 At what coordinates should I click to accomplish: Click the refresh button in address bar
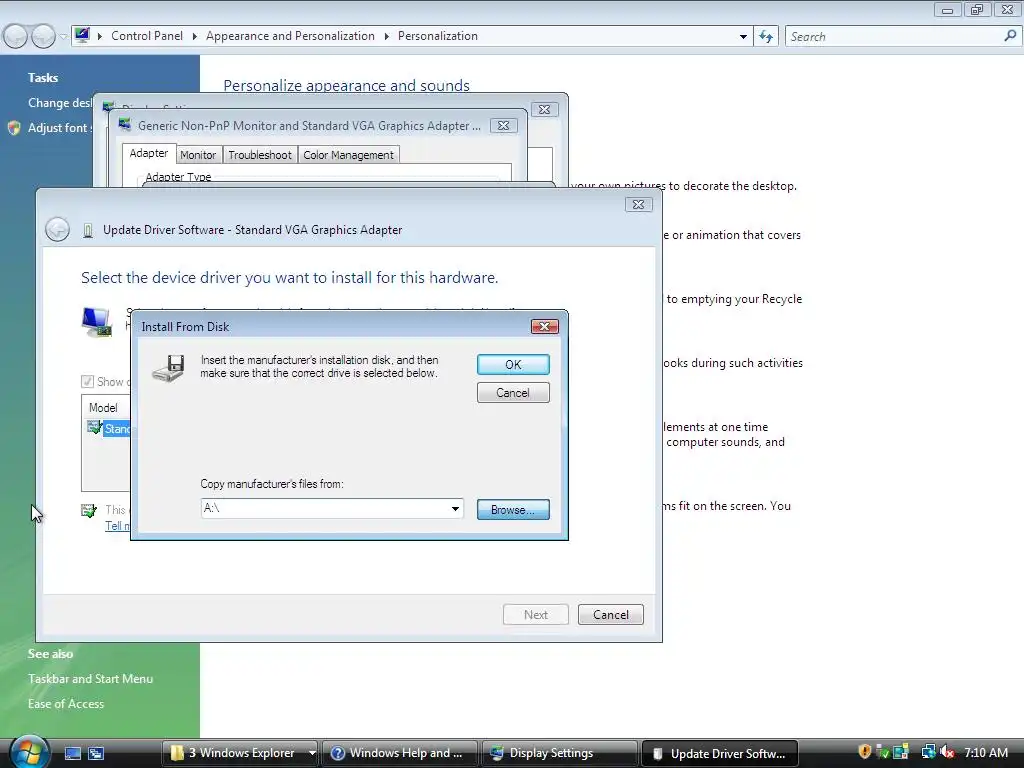pyautogui.click(x=766, y=37)
